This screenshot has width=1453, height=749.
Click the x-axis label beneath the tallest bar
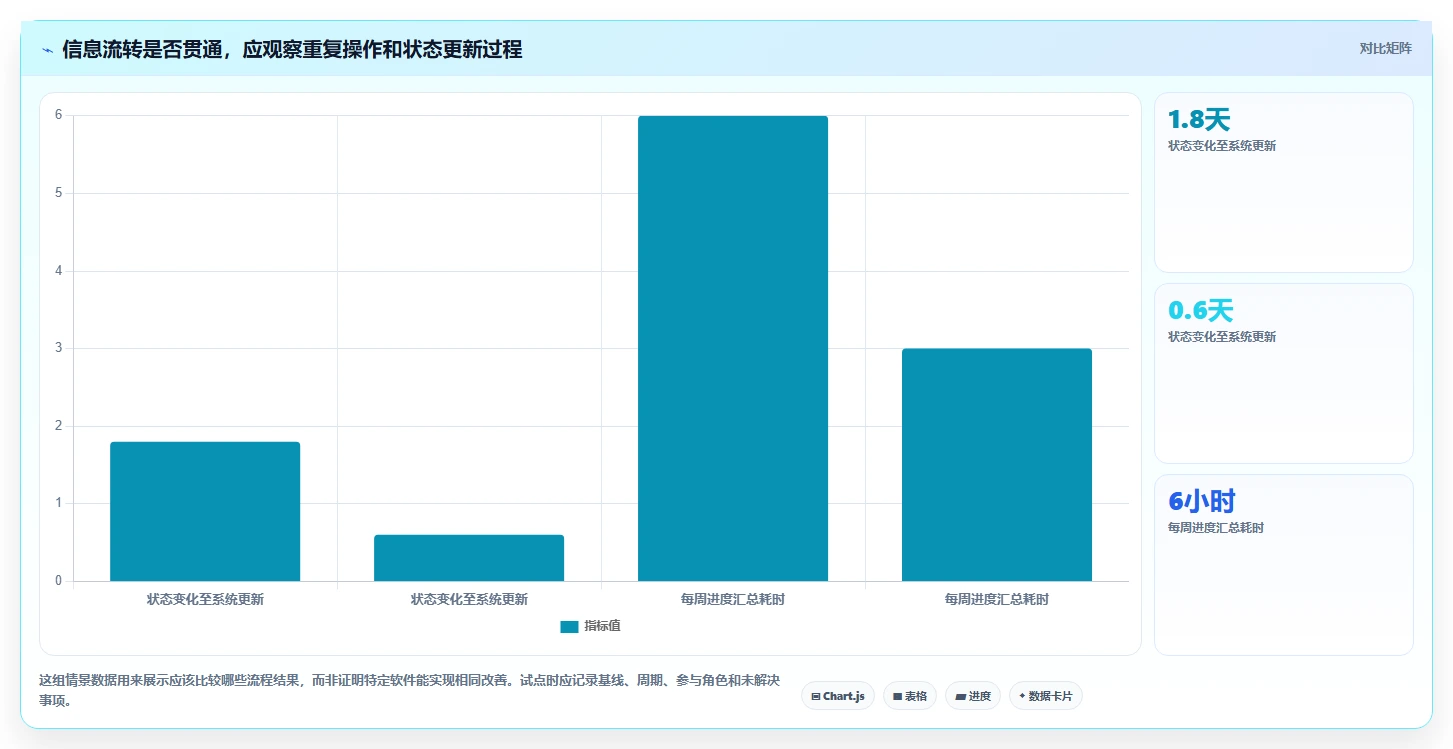click(x=733, y=600)
